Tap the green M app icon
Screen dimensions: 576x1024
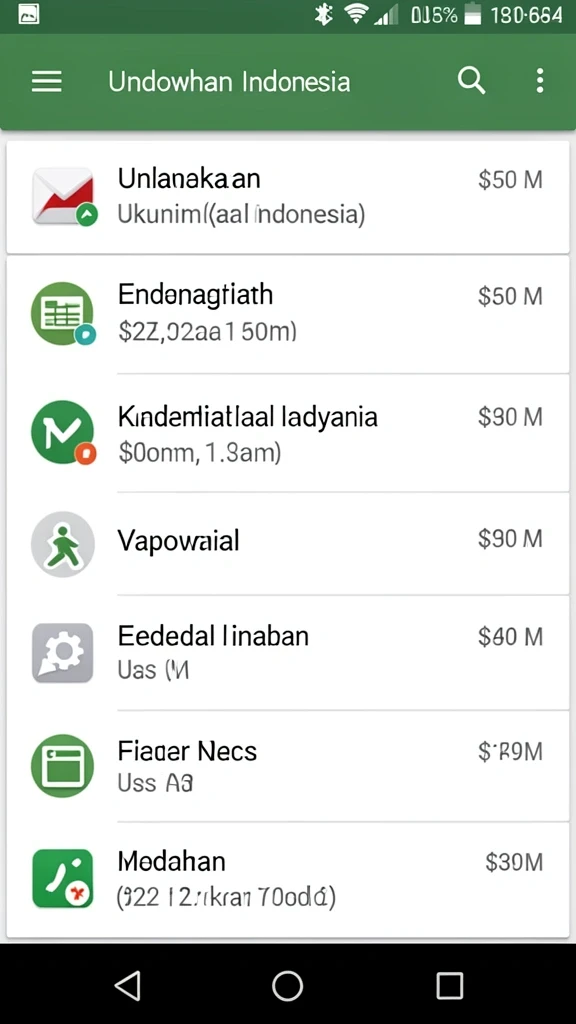click(63, 432)
